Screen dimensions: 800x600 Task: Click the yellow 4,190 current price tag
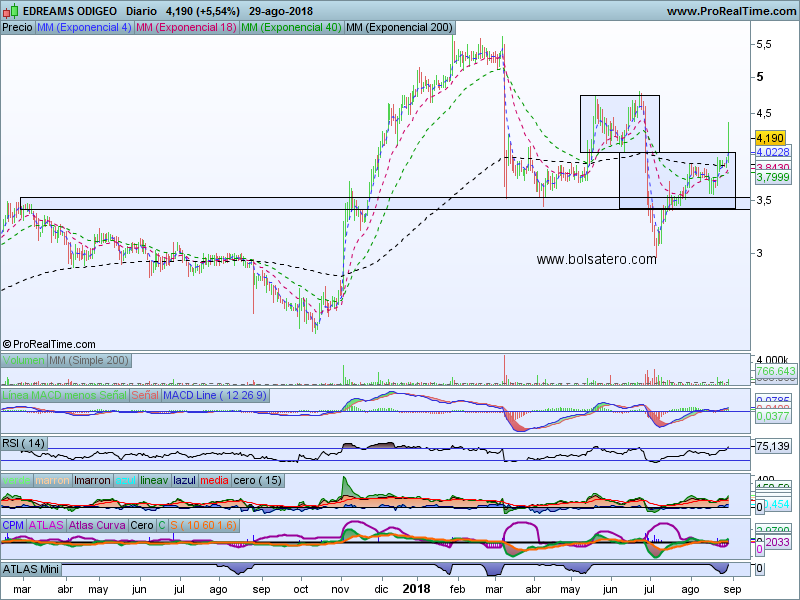click(x=770, y=137)
